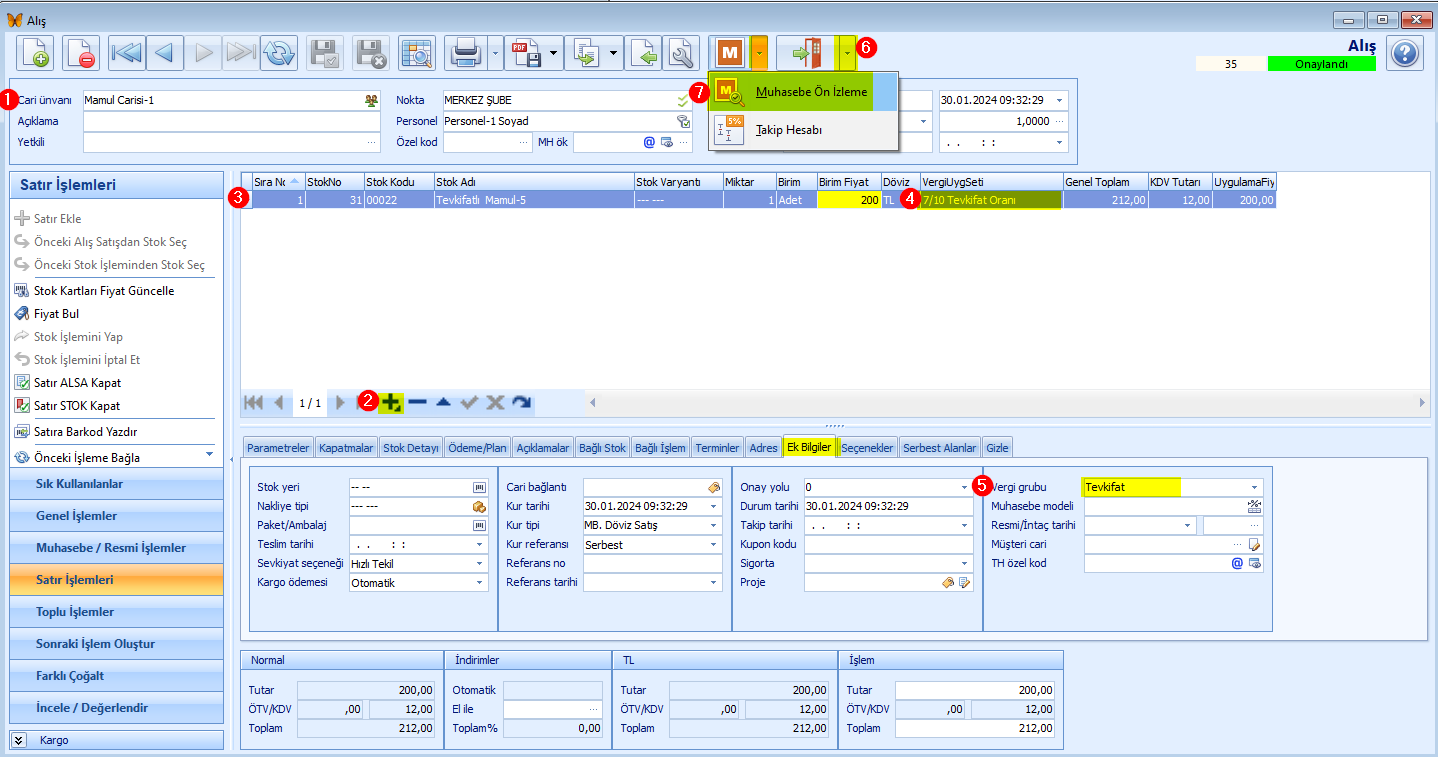This screenshot has width=1438, height=757.
Task: Click the printer icon in toolbar
Action: pyautogui.click(x=466, y=52)
